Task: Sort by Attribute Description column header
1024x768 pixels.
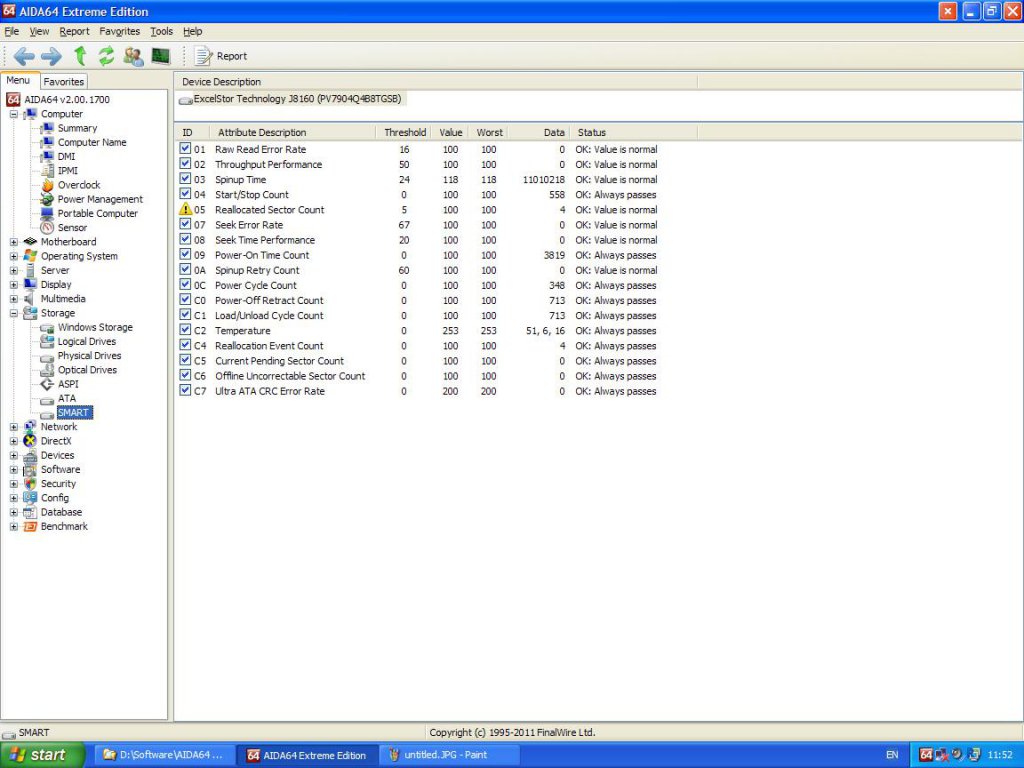Action: click(293, 132)
